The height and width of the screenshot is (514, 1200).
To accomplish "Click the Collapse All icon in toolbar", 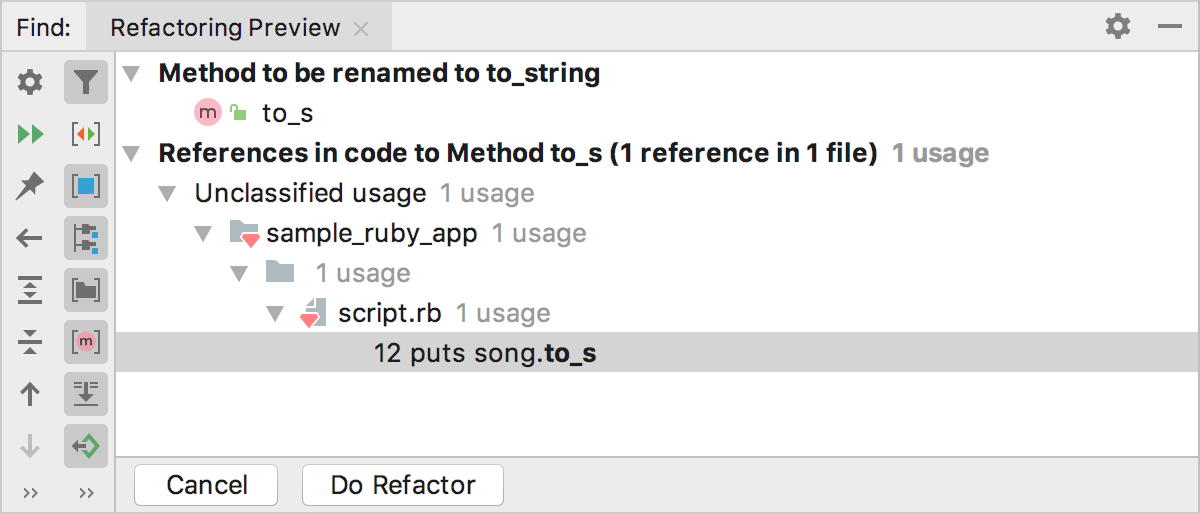I will click(x=31, y=342).
